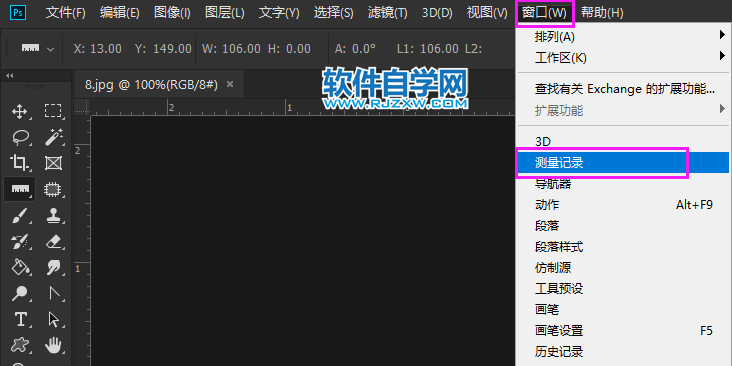Open the 编辑(E) menu
The height and width of the screenshot is (366, 732).
click(x=120, y=13)
